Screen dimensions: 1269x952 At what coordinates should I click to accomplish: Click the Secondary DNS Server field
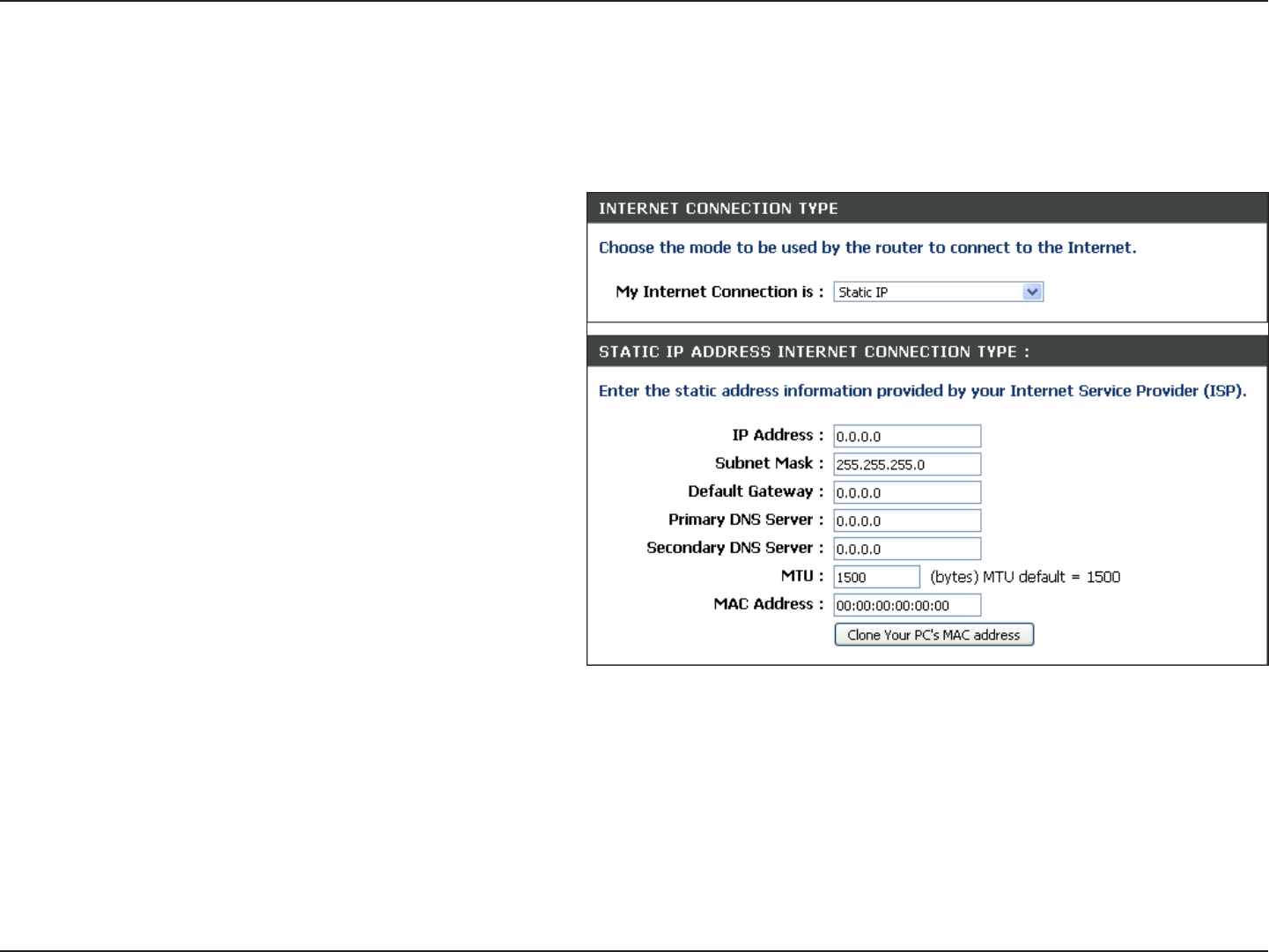(907, 549)
